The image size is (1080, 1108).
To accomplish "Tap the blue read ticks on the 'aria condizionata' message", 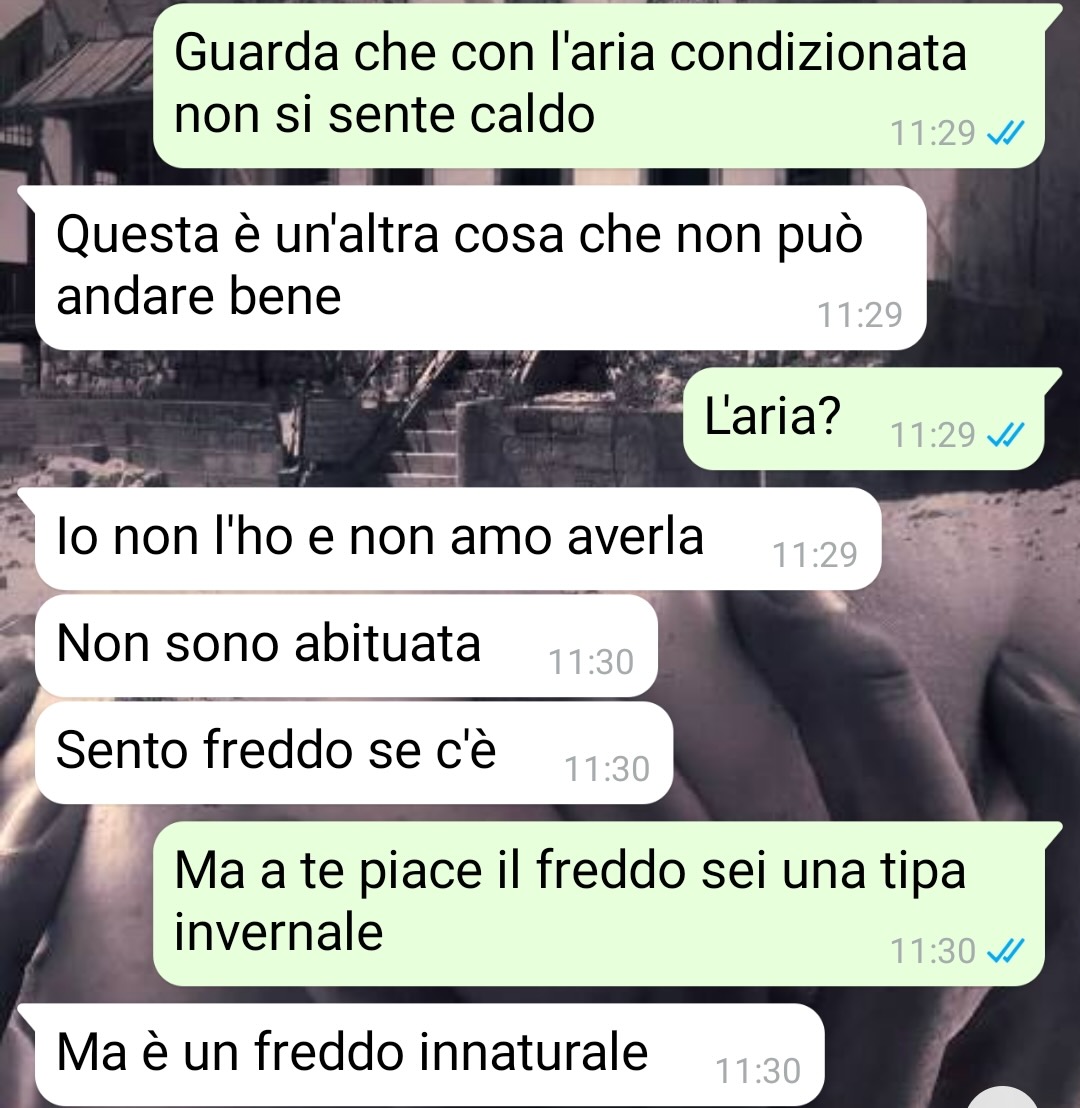I will [x=1005, y=133].
